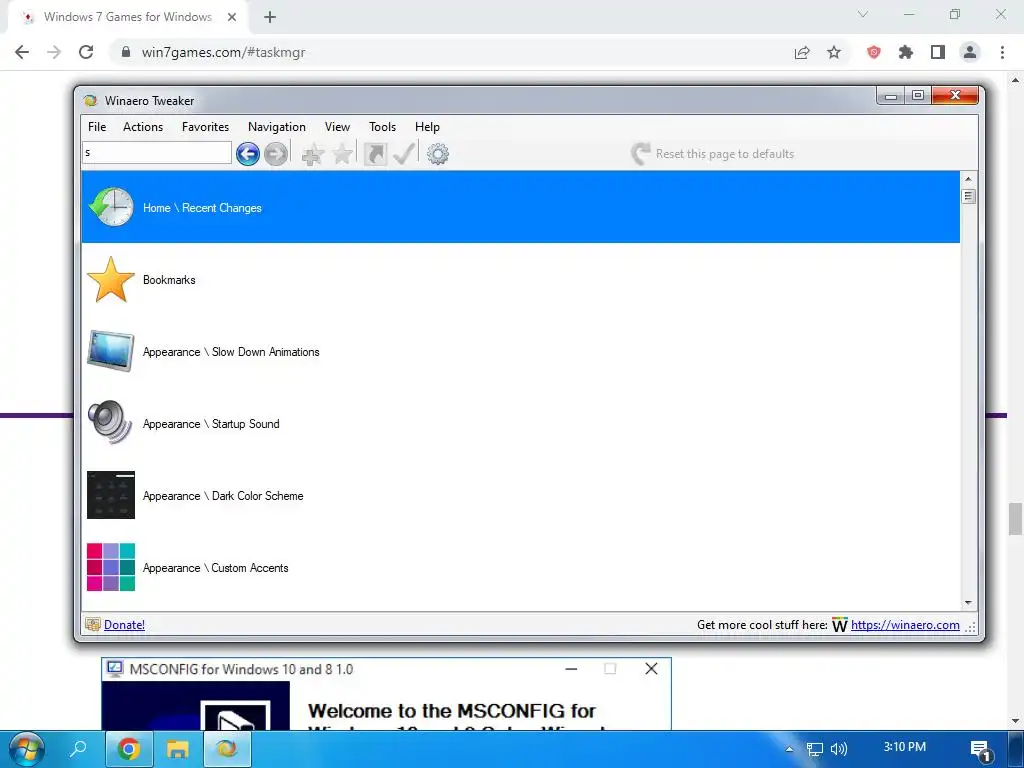Go back using Chrome's back arrow
The width and height of the screenshot is (1024, 768).
coord(22,52)
